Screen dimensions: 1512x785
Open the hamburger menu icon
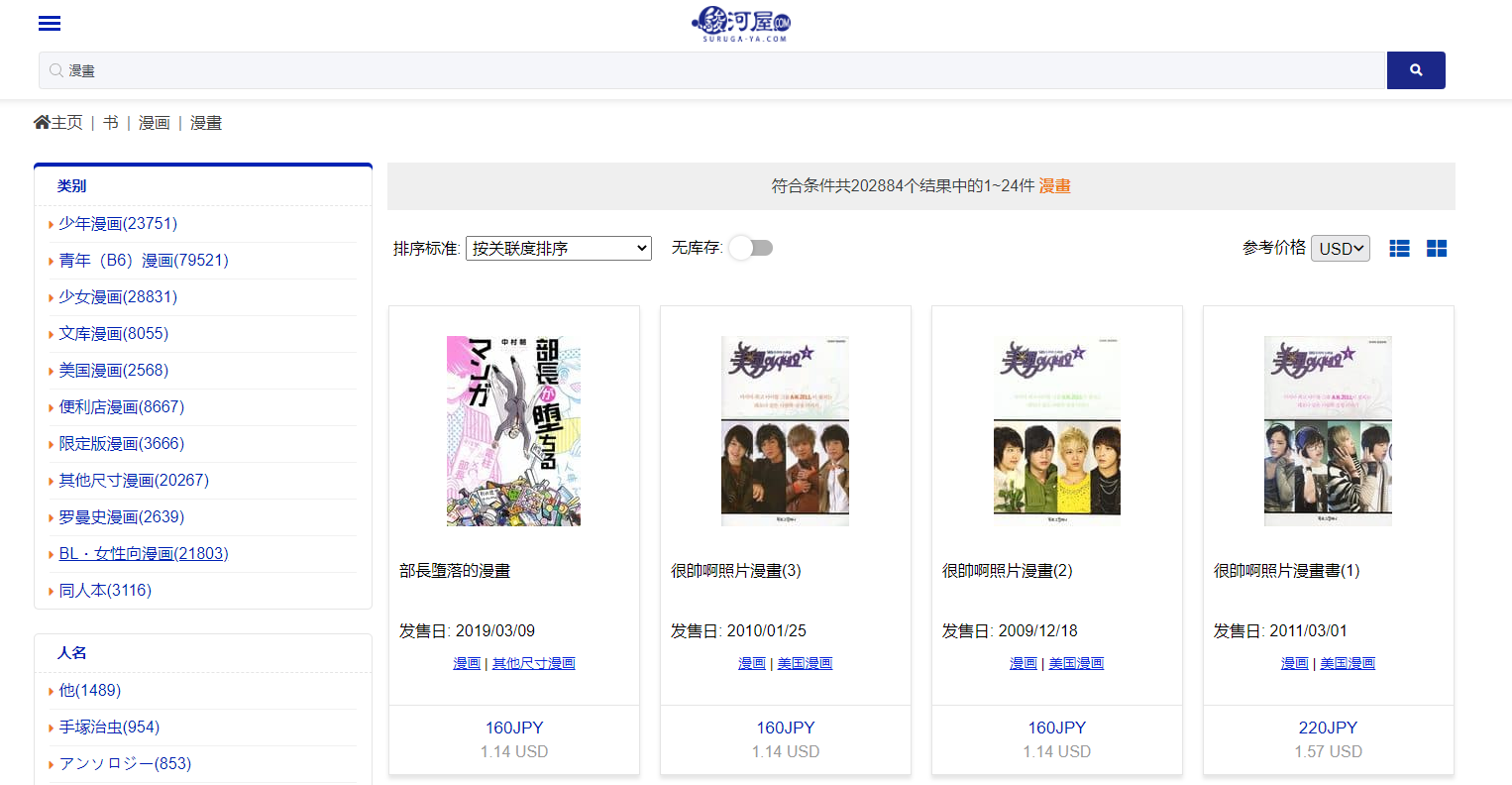[x=50, y=24]
